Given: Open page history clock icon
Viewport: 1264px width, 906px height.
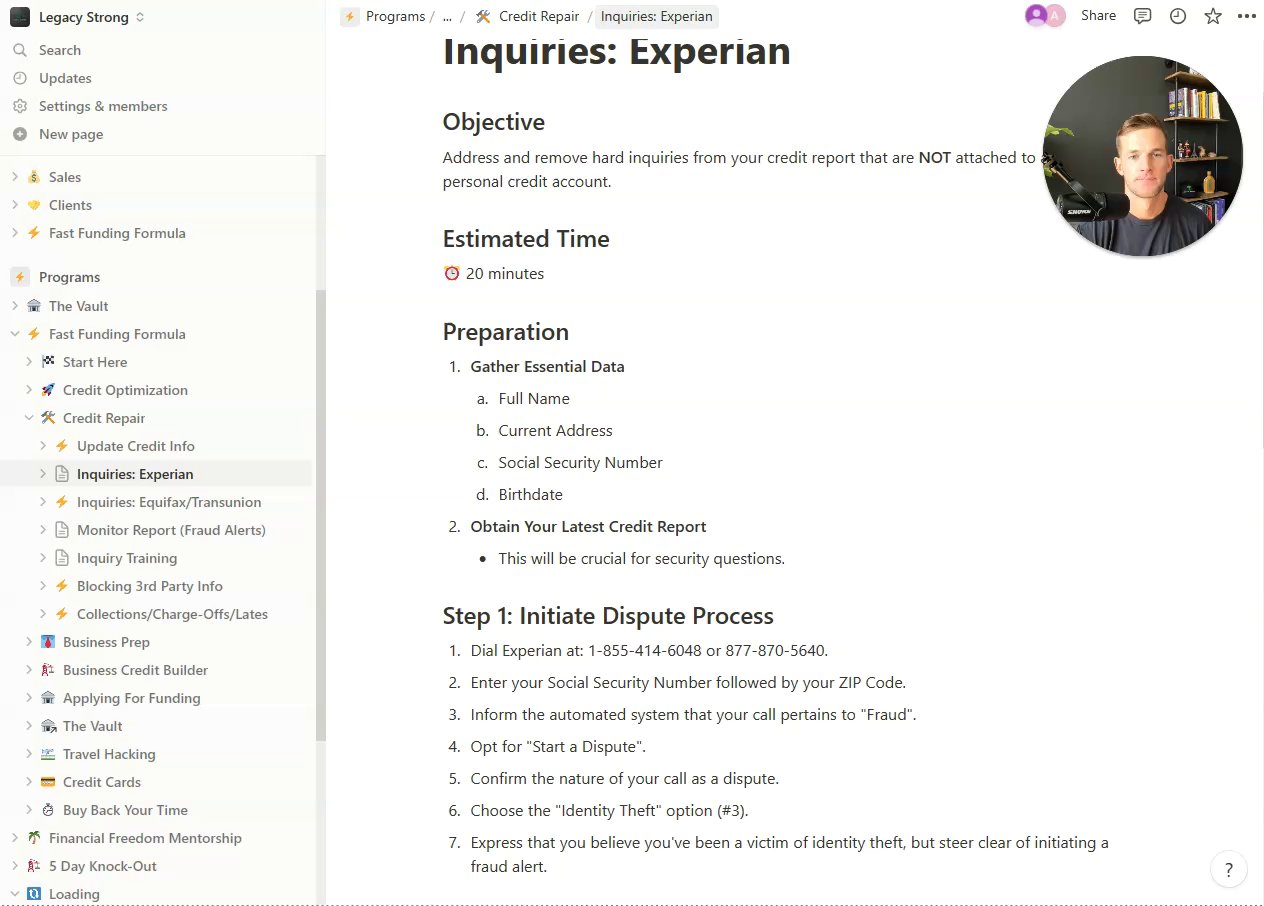Looking at the screenshot, I should tap(1178, 16).
